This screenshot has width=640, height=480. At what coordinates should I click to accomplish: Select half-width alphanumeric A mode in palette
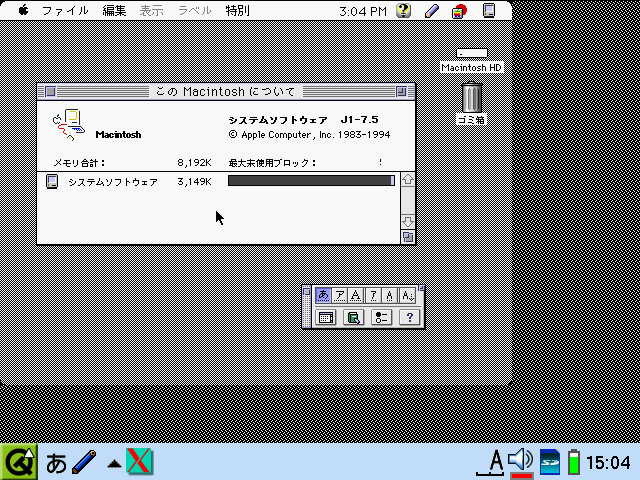tap(389, 295)
